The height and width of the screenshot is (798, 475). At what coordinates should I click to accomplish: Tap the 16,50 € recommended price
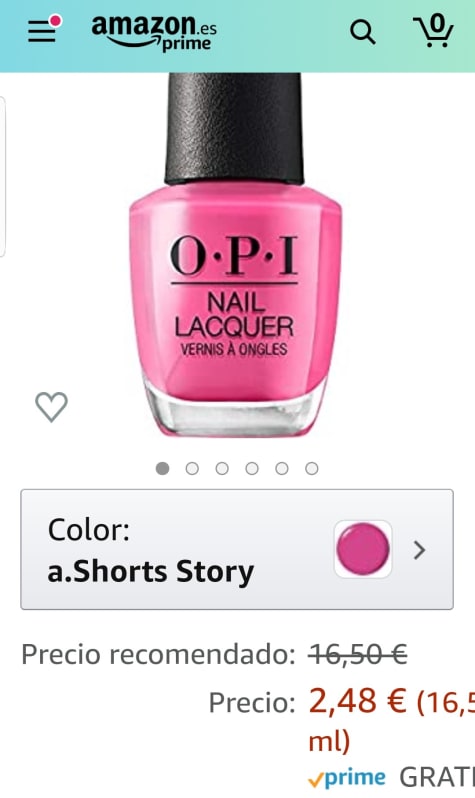click(357, 654)
